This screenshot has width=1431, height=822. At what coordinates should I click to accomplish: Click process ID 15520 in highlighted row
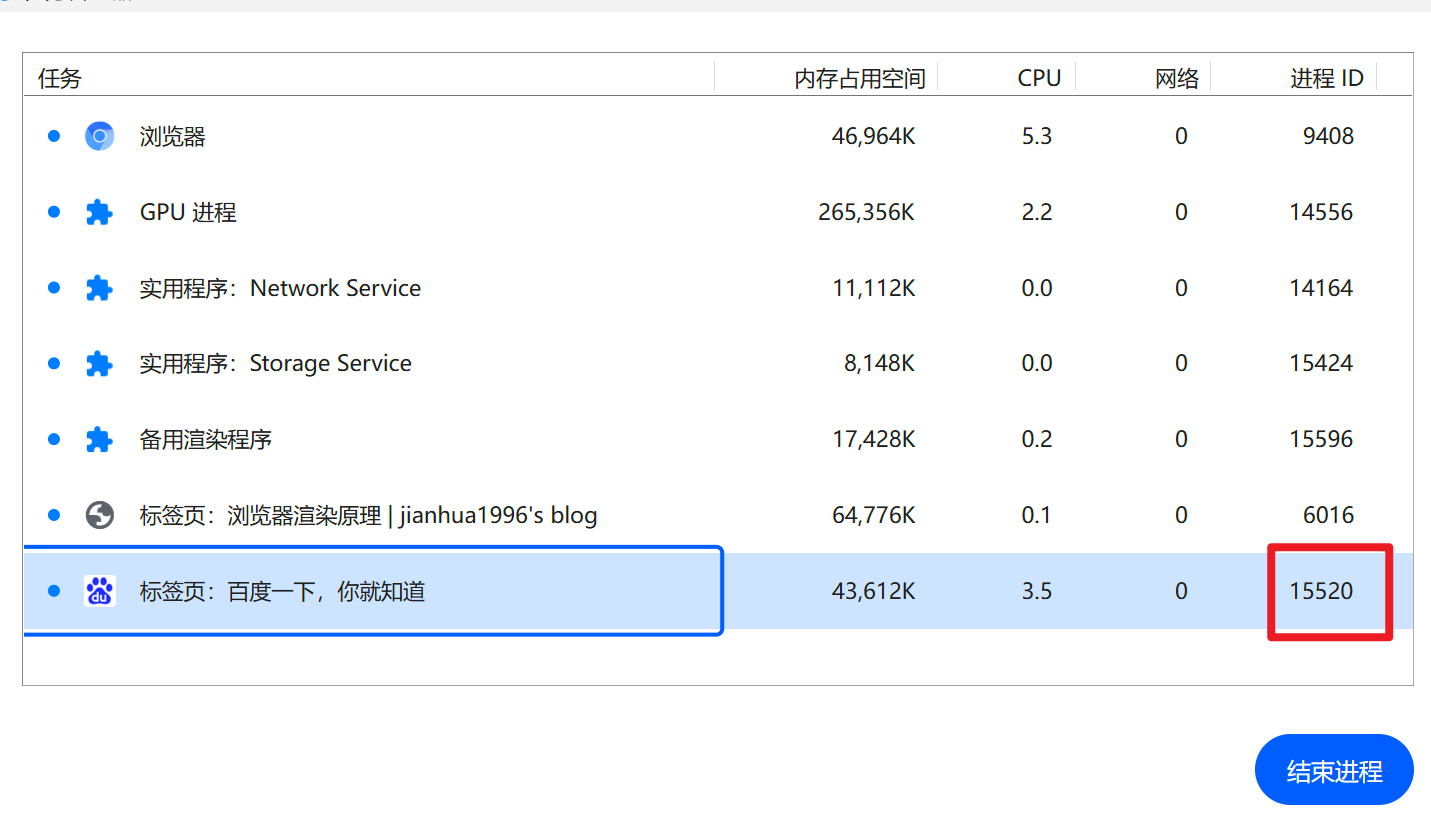pos(1321,591)
